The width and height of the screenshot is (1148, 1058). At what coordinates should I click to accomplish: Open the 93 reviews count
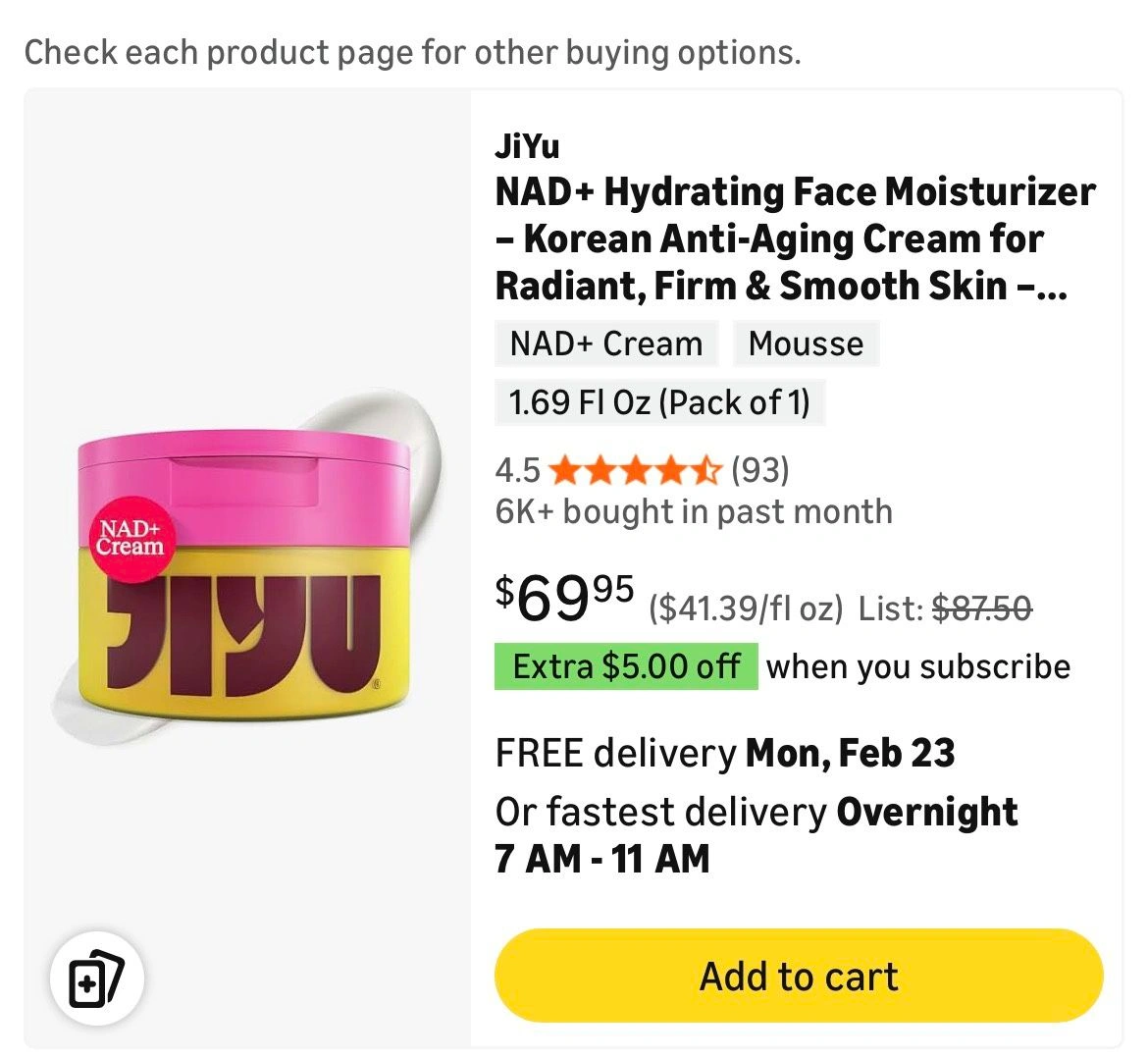(x=760, y=471)
